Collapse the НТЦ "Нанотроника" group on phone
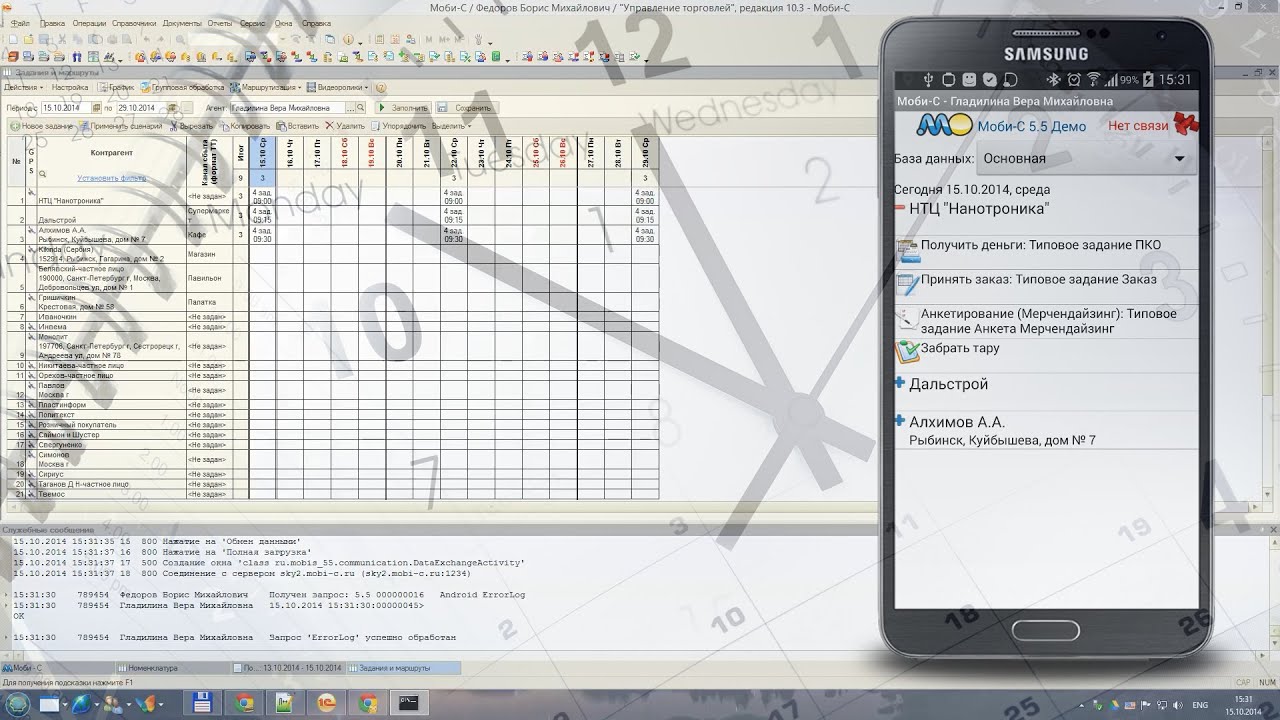Screen dimensions: 1280x720 (900, 209)
